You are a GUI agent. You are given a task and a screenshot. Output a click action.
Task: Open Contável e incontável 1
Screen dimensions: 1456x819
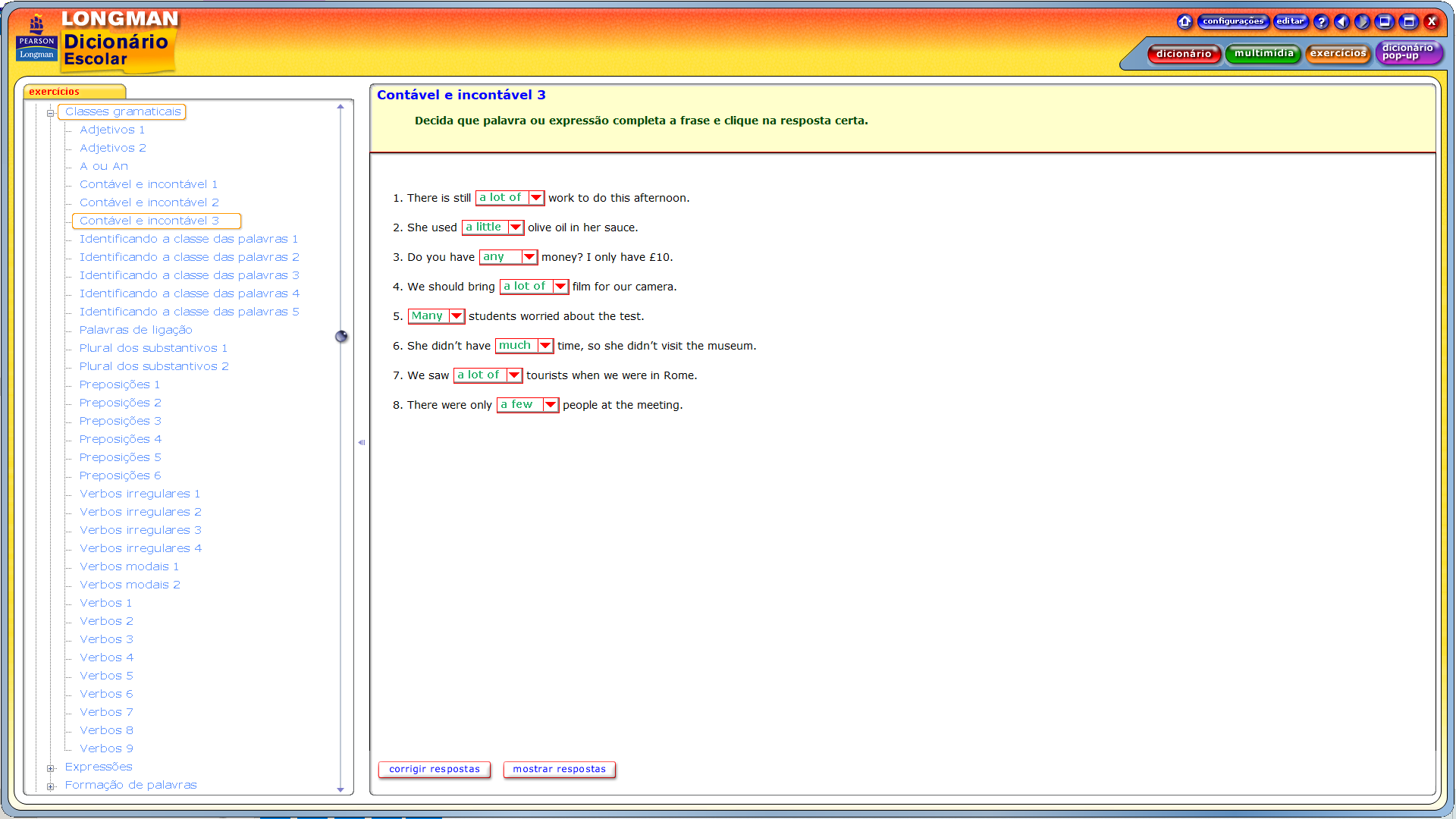click(149, 184)
